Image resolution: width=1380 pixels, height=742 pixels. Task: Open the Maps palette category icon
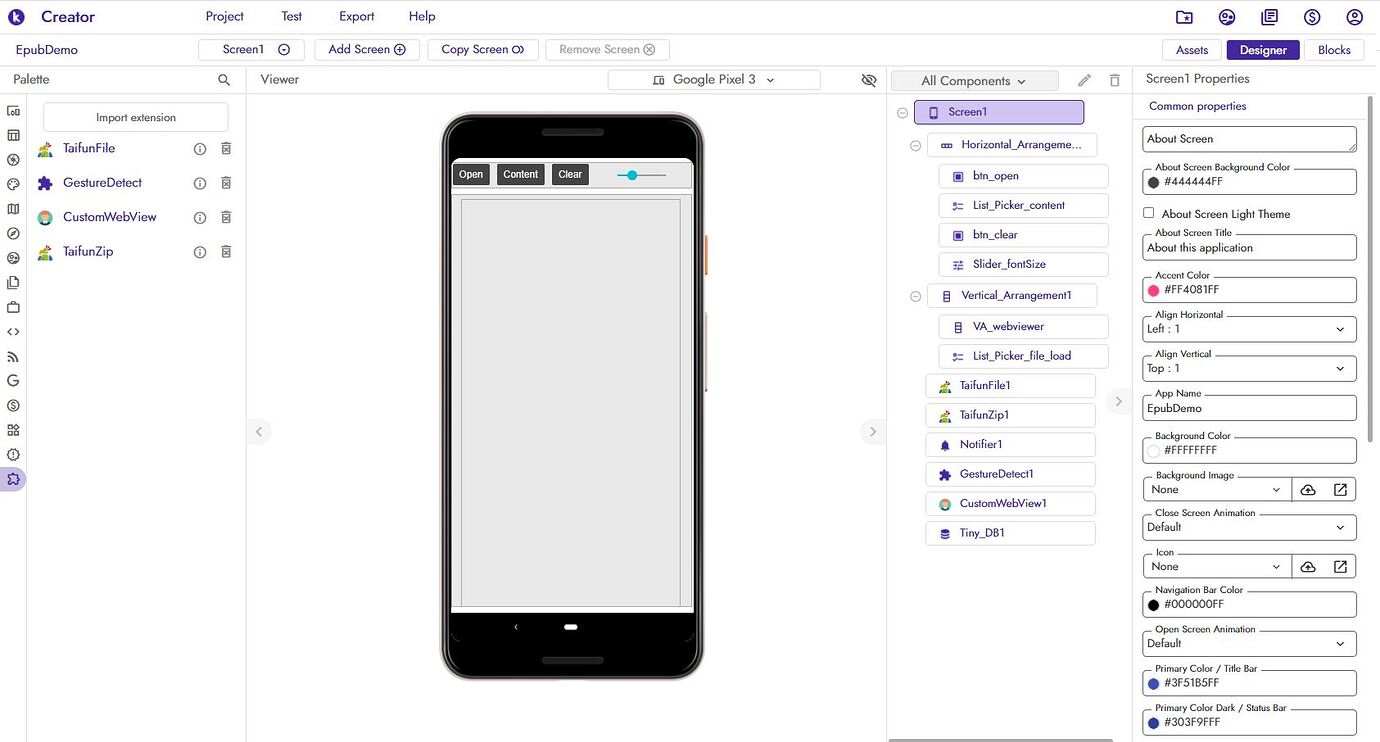(x=13, y=208)
